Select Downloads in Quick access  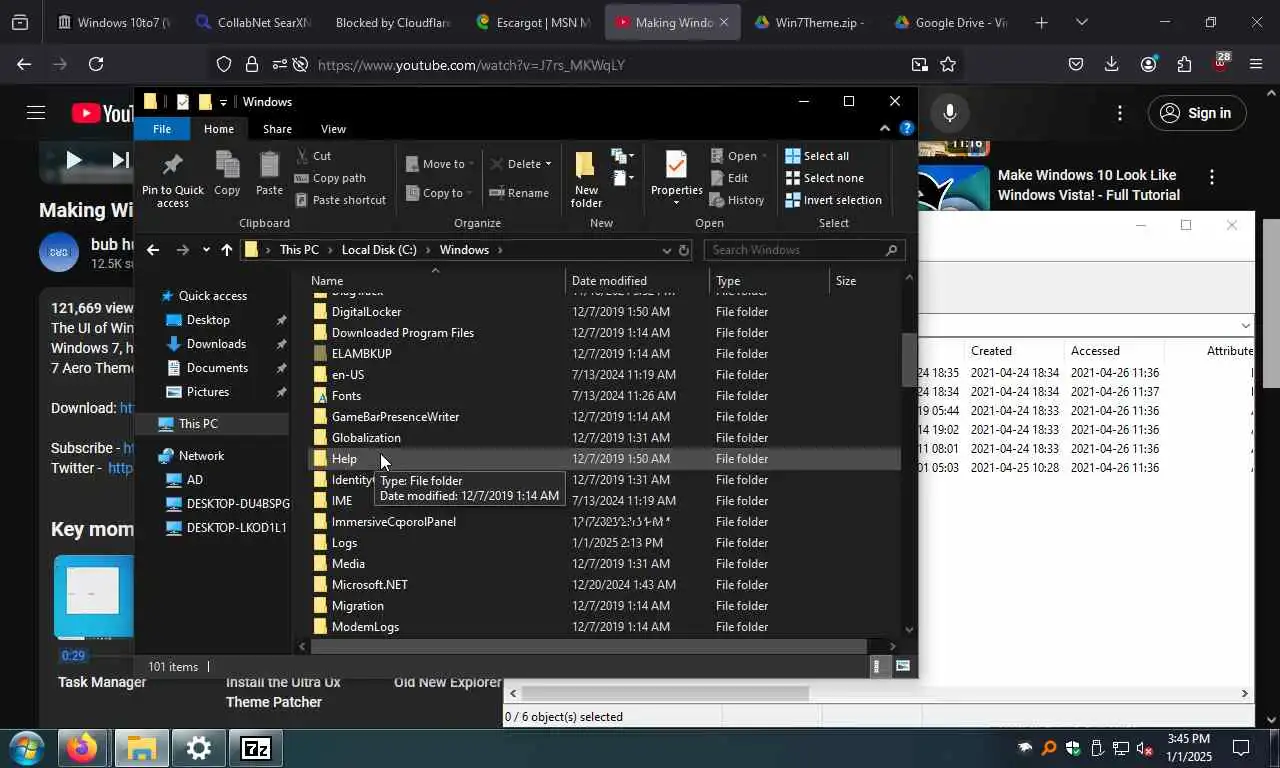click(216, 344)
